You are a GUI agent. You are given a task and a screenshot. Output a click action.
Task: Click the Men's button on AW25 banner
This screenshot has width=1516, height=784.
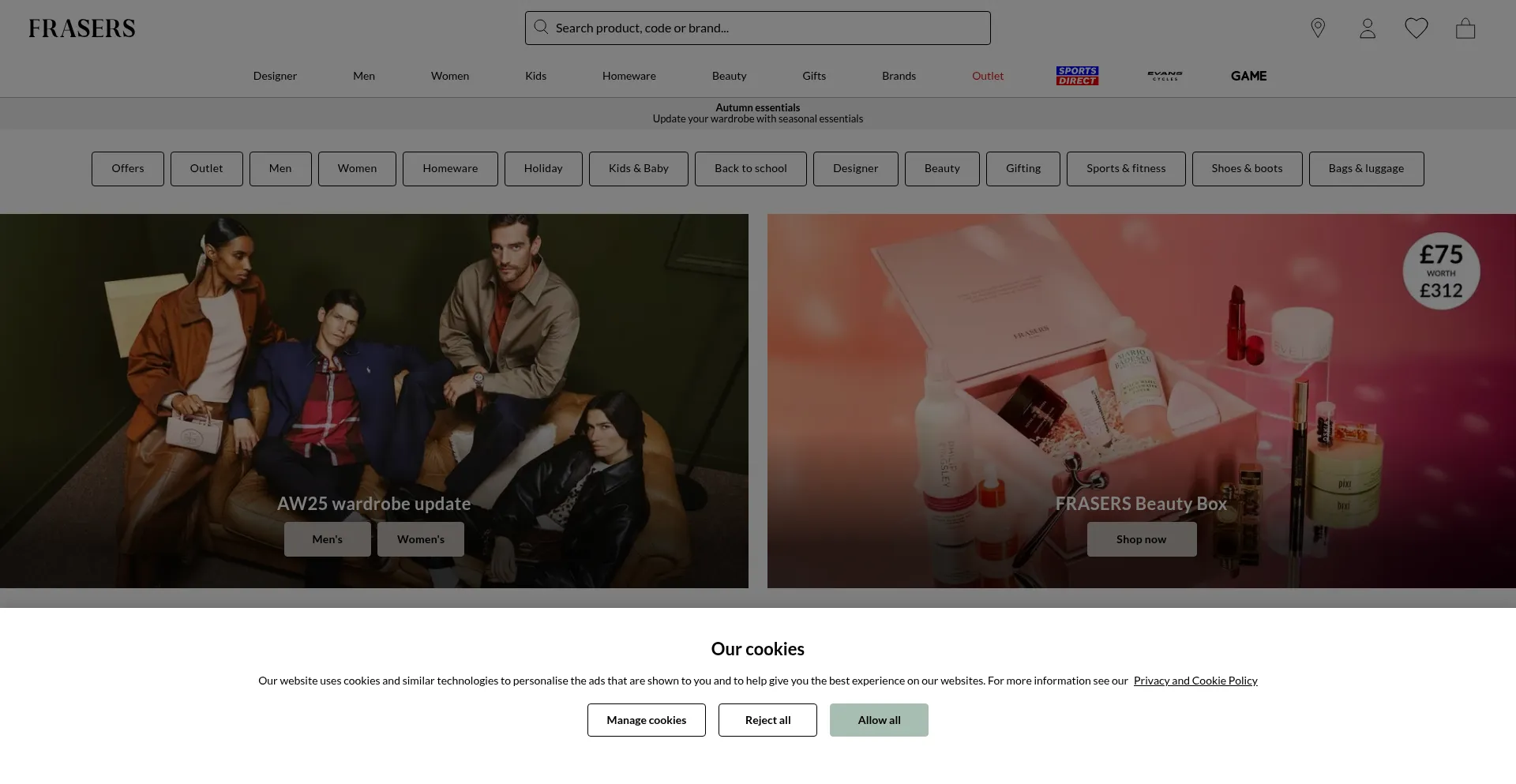coord(328,539)
